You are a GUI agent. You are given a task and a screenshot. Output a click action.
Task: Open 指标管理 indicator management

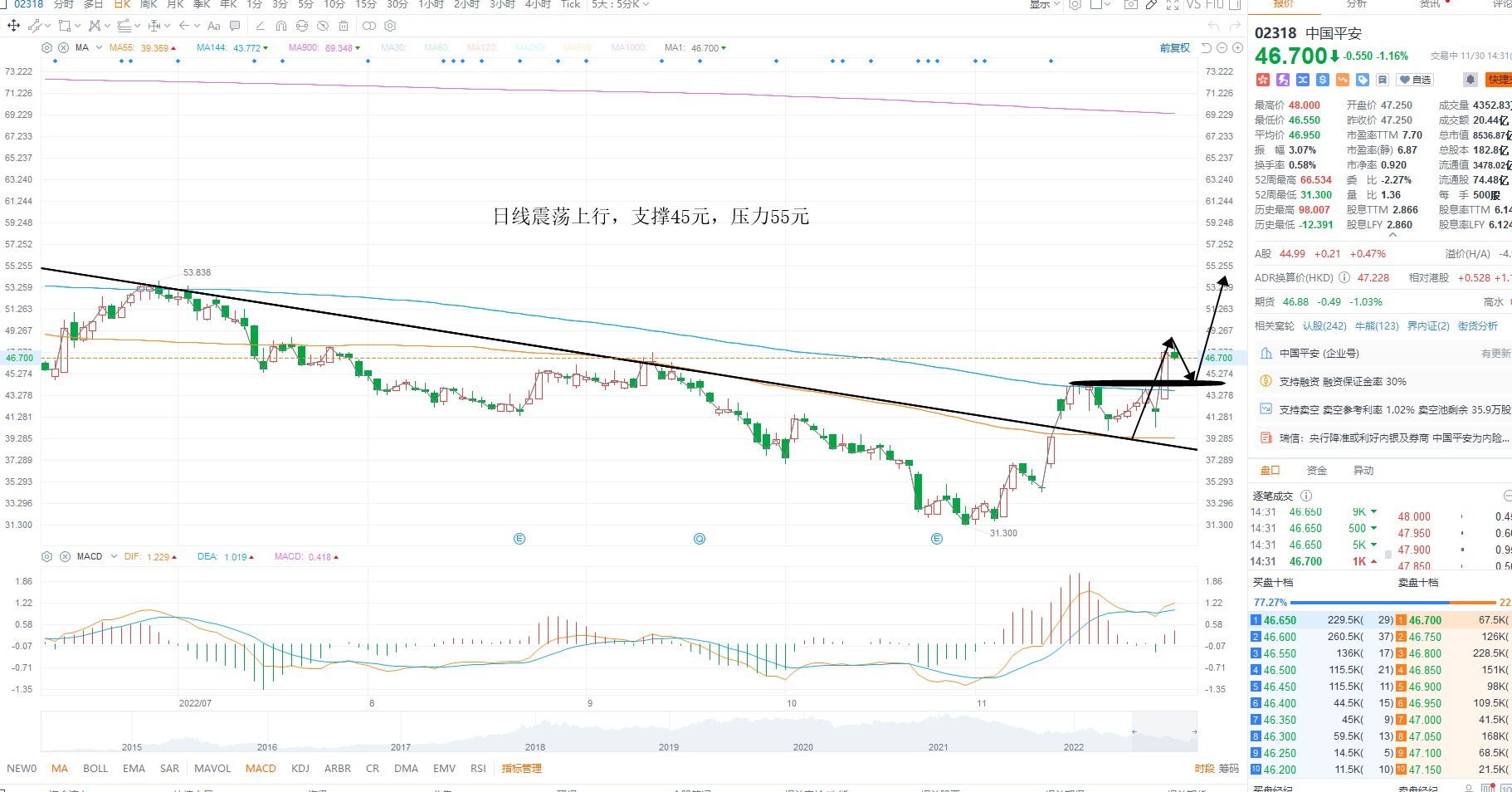[522, 768]
